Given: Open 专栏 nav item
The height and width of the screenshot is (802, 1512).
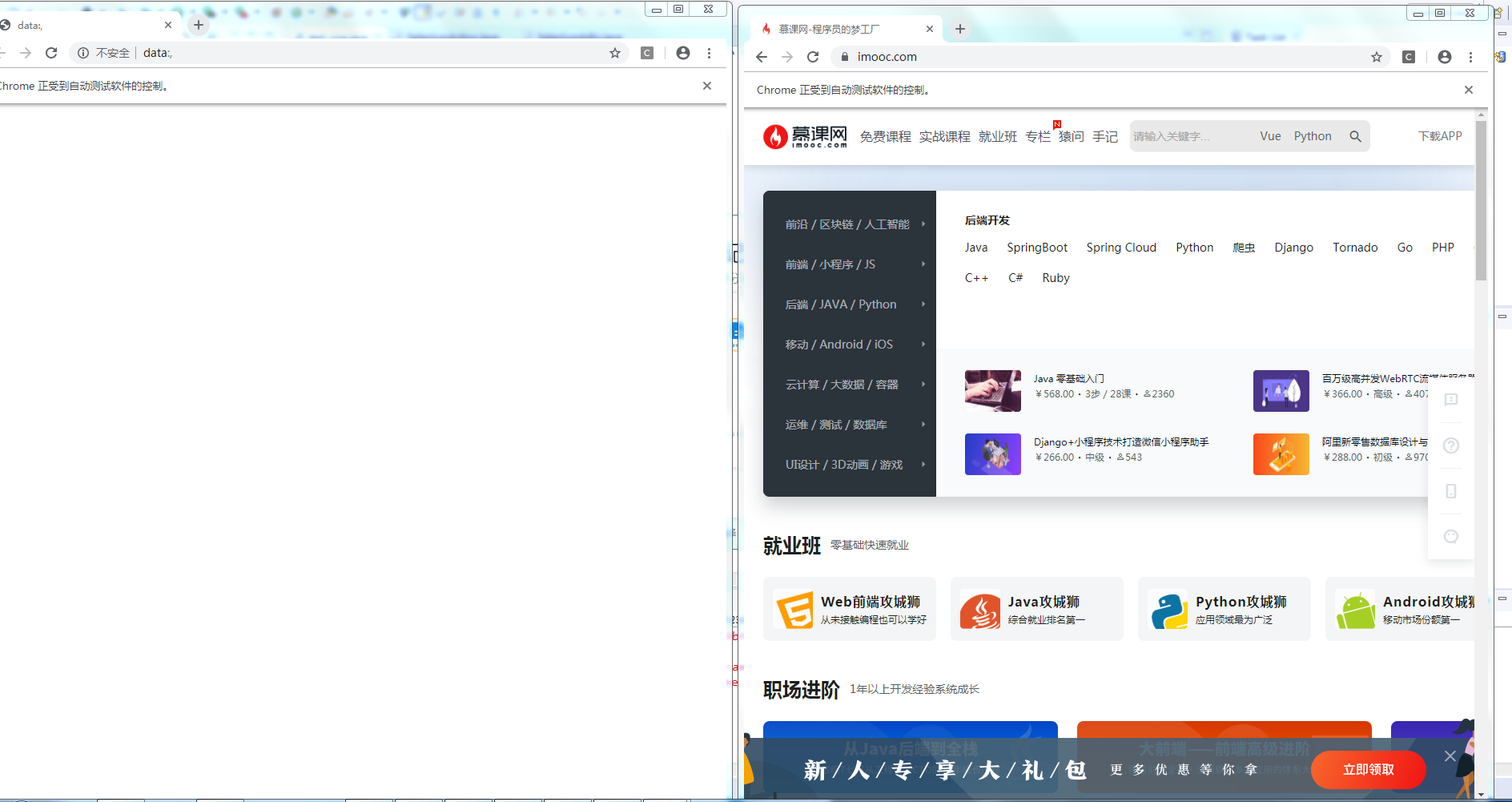Looking at the screenshot, I should click(x=1038, y=137).
